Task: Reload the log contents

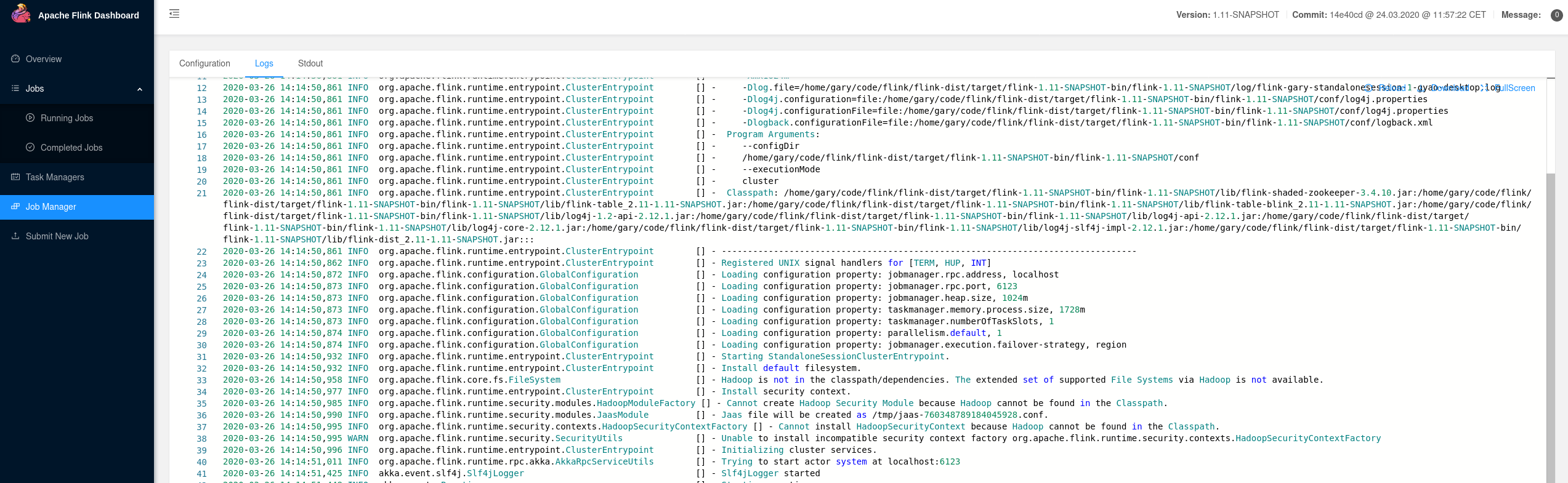Action: click(x=1386, y=88)
